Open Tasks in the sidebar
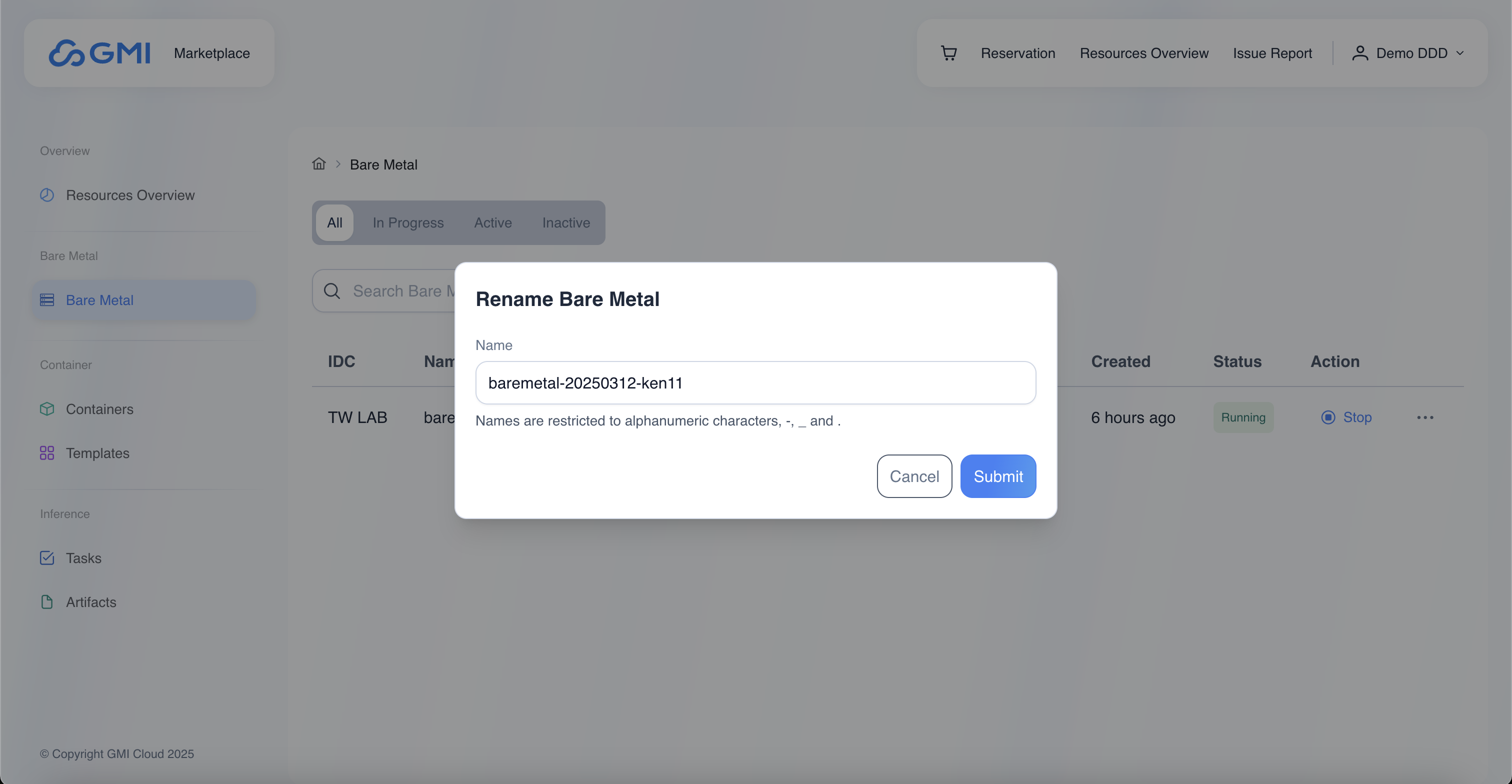1512x784 pixels. click(83, 557)
